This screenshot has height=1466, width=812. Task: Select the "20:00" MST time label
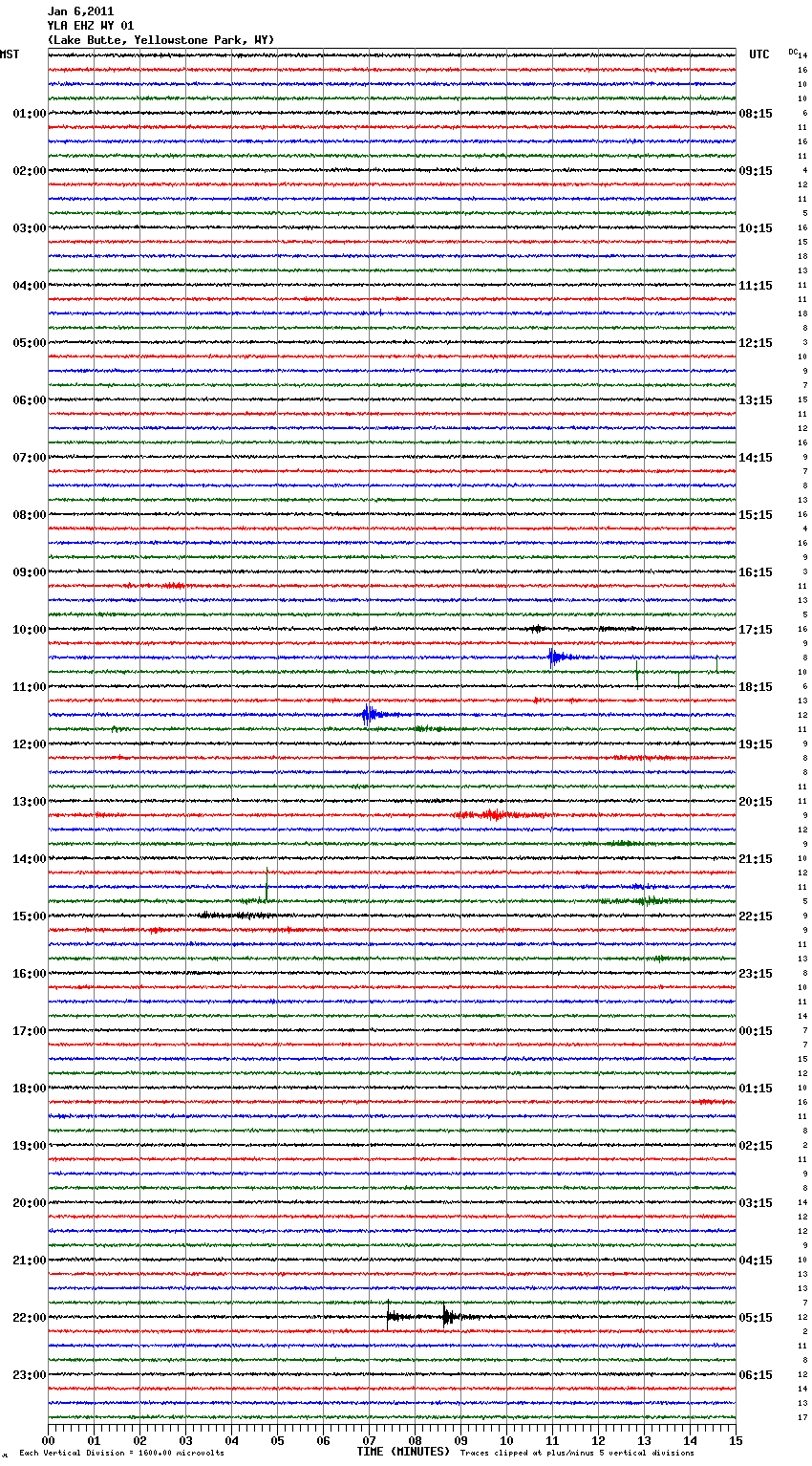click(x=30, y=1203)
